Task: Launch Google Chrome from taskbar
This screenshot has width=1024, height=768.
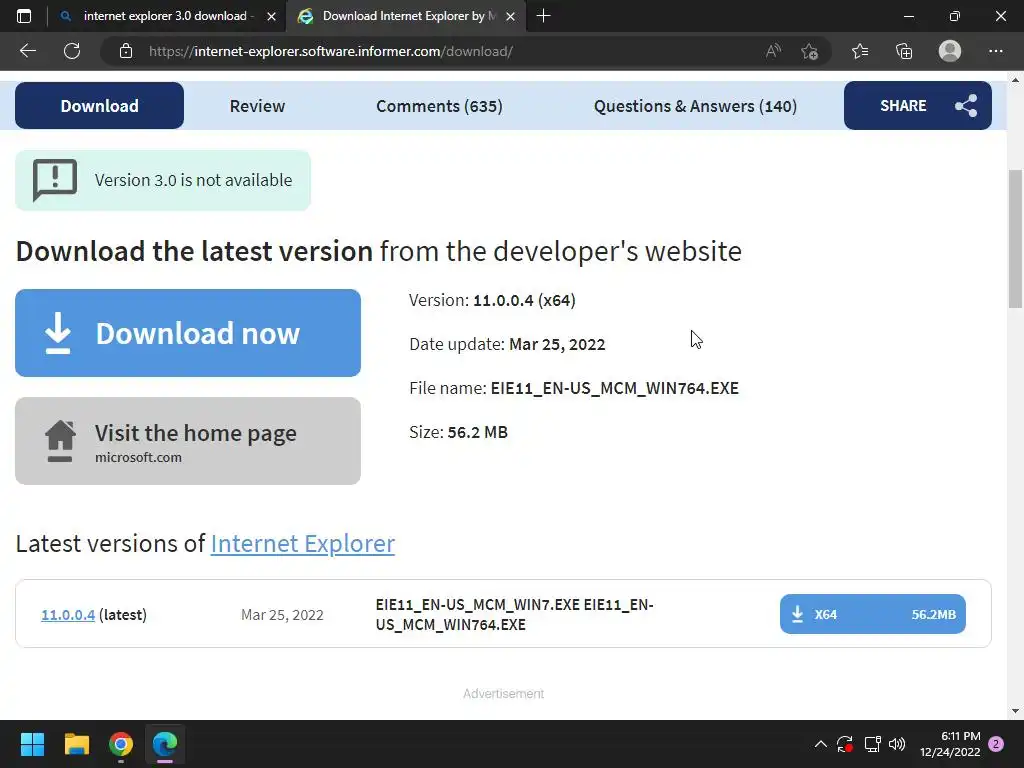Action: click(121, 744)
